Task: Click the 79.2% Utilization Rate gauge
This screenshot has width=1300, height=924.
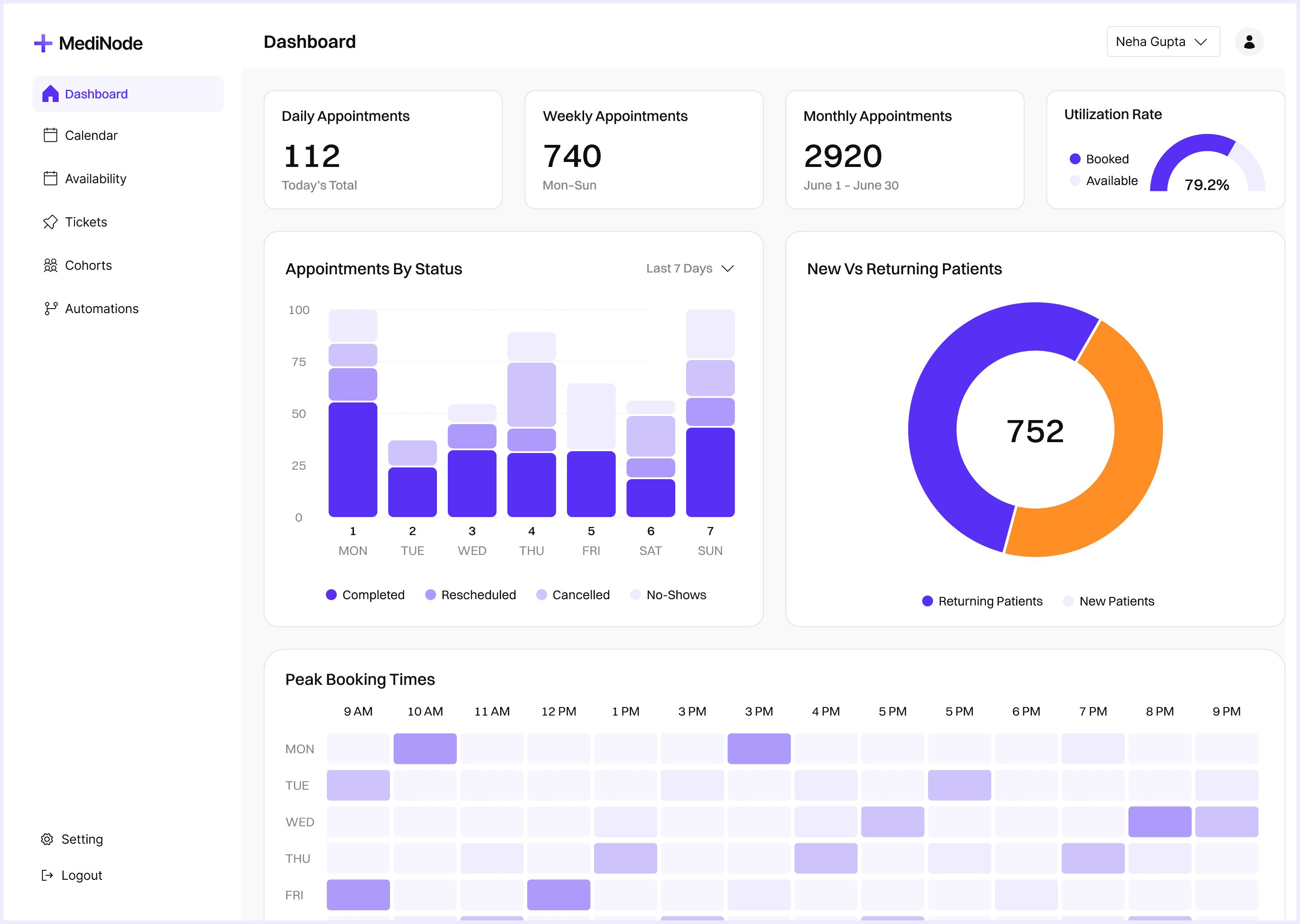Action: (1207, 171)
